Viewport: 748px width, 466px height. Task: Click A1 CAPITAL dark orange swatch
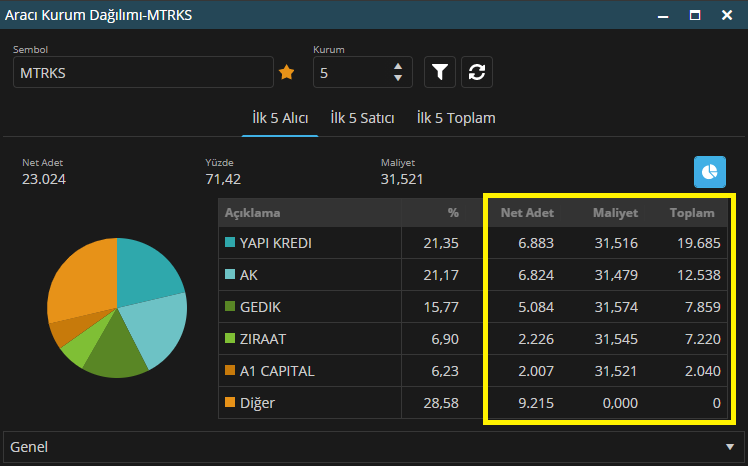(x=230, y=370)
